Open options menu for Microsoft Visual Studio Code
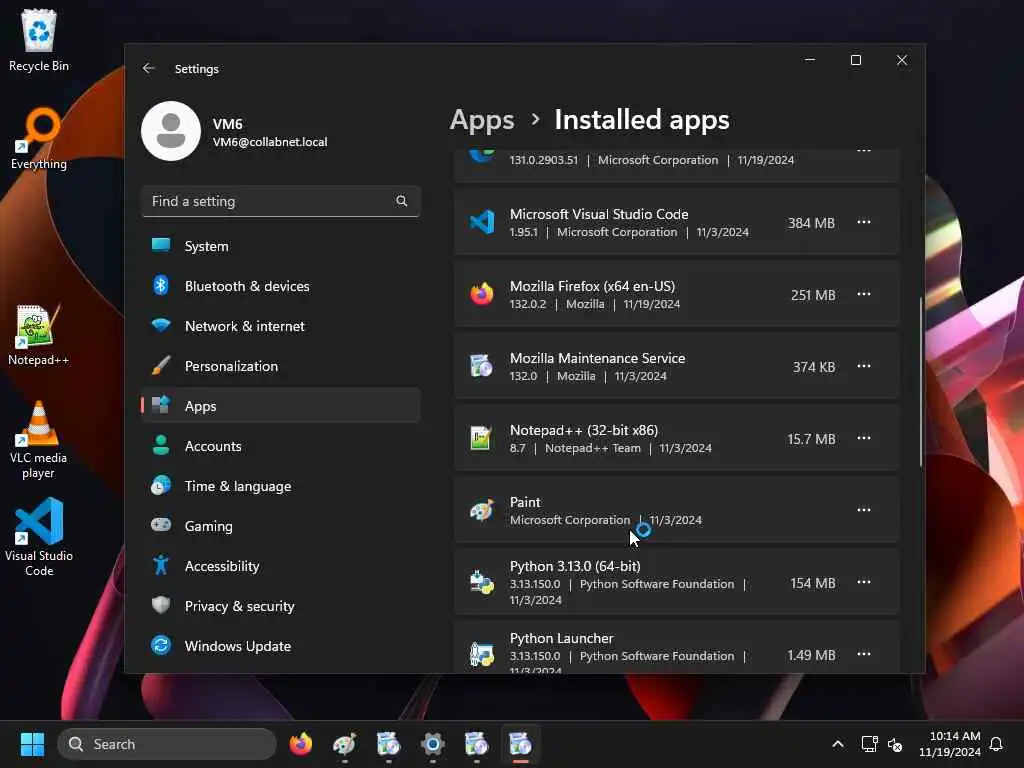This screenshot has height=768, width=1024. click(864, 222)
